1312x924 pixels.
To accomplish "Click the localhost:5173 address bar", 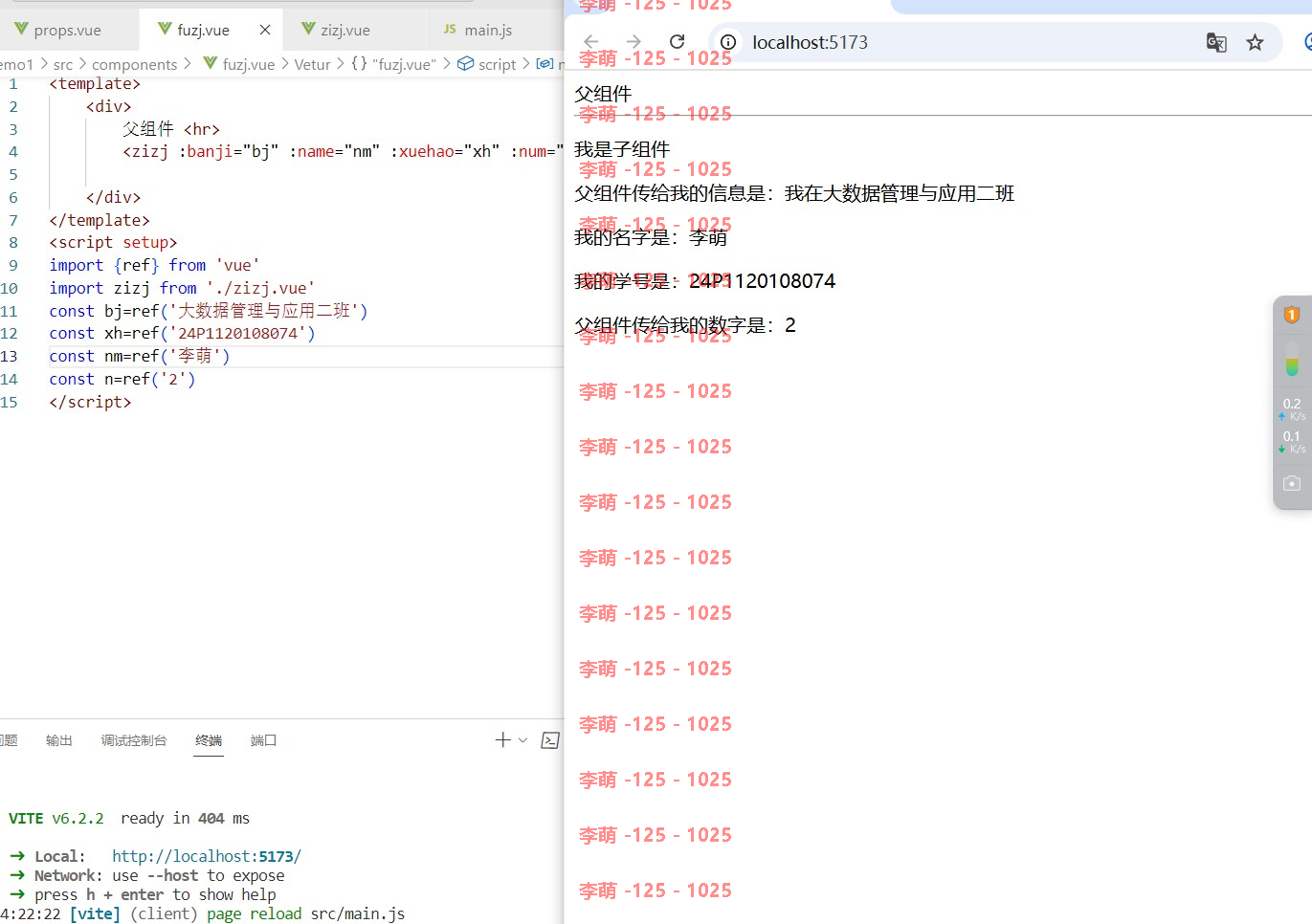I will point(810,42).
